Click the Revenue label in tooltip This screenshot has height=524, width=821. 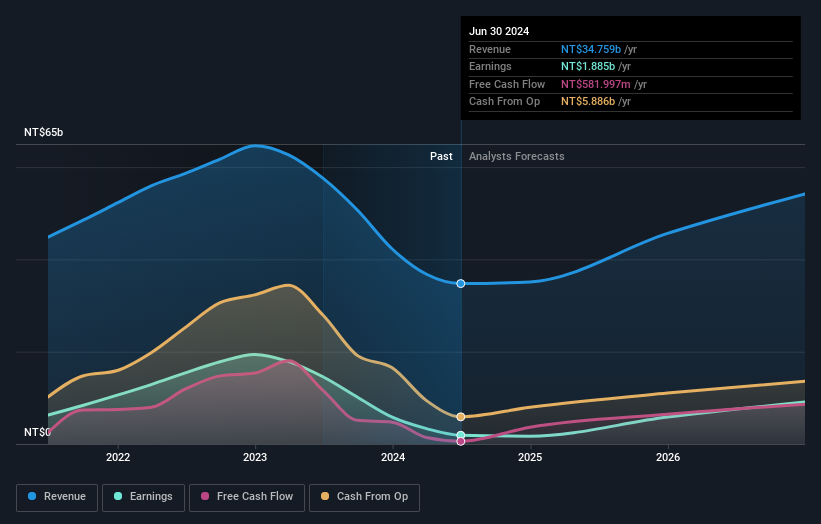490,49
